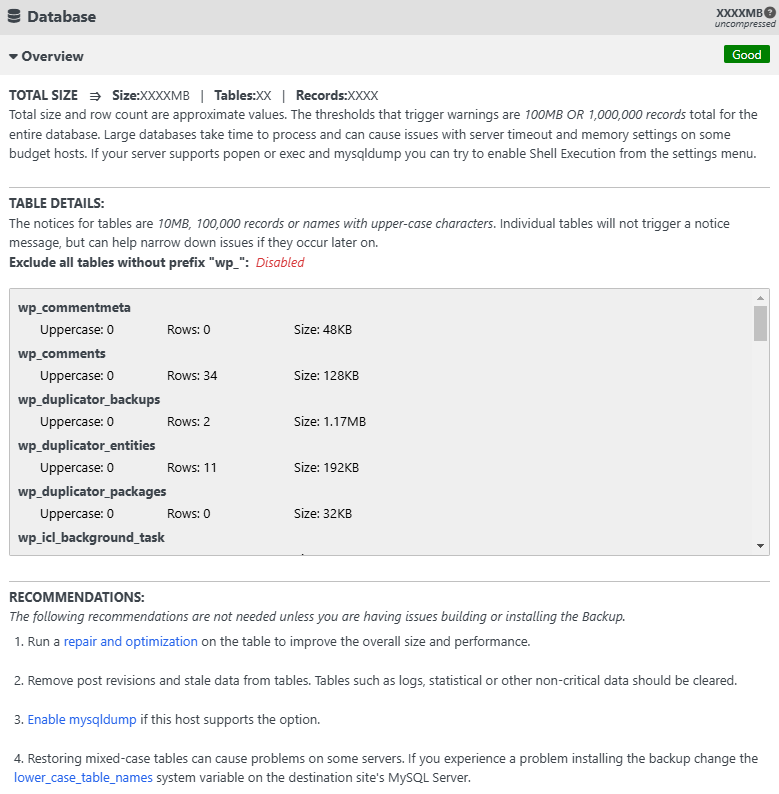779x794 pixels.
Task: Select the wp_commentmeta table name
Action: (x=74, y=307)
